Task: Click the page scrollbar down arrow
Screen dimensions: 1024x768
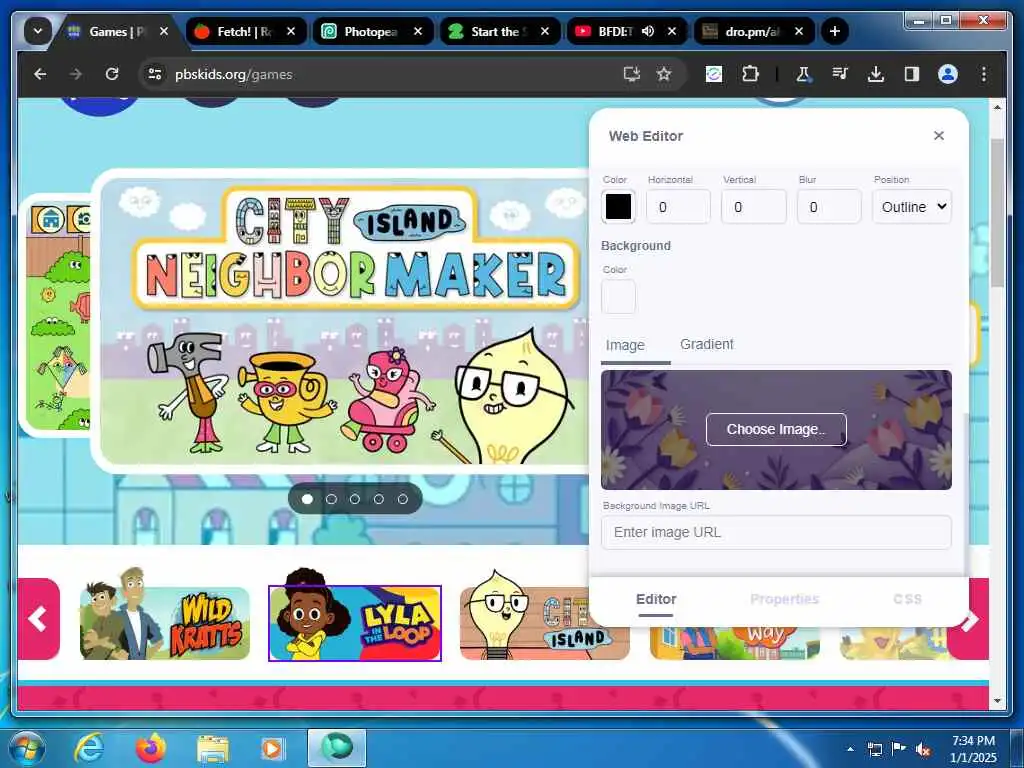Action: pos(997,701)
